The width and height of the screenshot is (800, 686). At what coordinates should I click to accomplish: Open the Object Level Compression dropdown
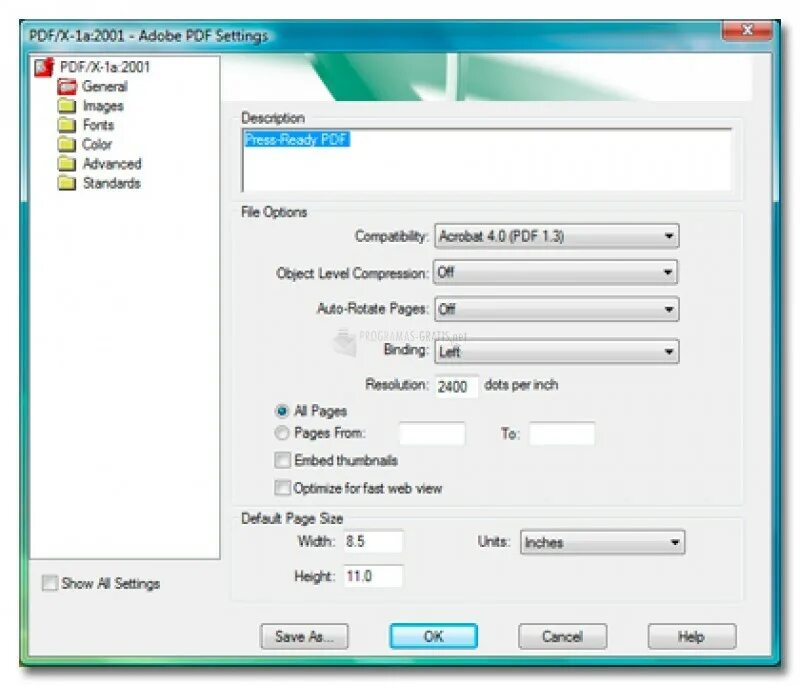(556, 272)
